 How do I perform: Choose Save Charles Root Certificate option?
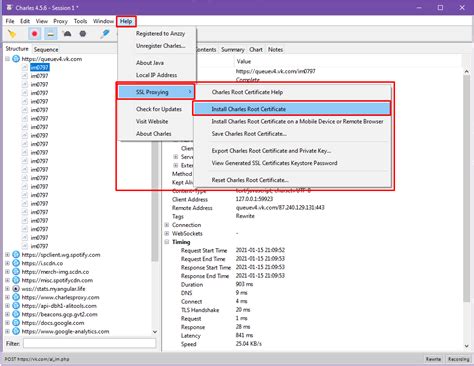(x=249, y=134)
